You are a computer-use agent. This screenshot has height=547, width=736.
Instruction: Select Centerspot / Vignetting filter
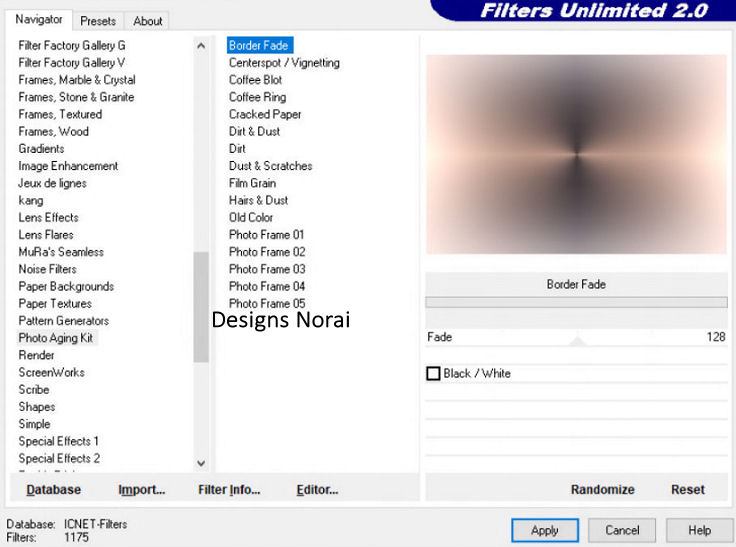(284, 62)
